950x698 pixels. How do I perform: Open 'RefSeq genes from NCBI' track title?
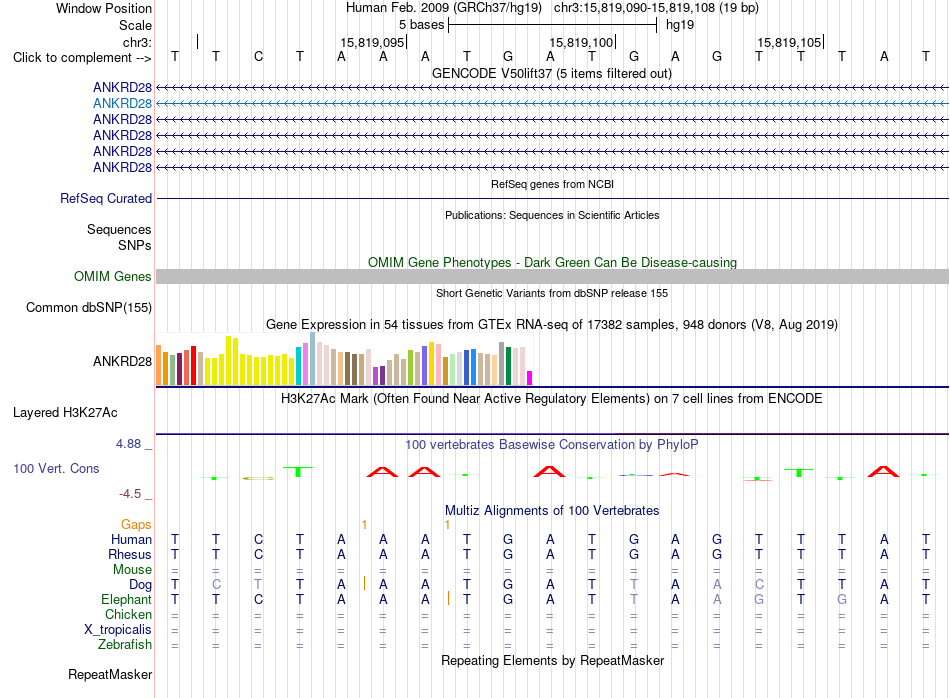pyautogui.click(x=552, y=184)
